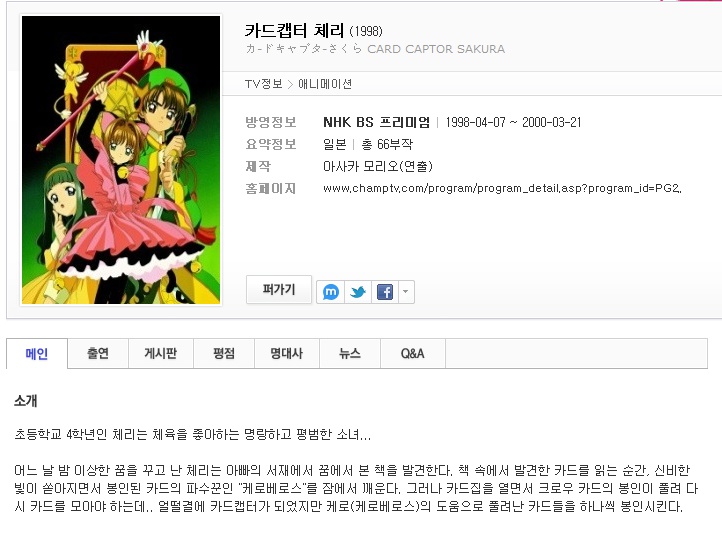Open the 게시판 tab
Image resolution: width=722 pixels, height=543 pixels.
pyautogui.click(x=161, y=354)
